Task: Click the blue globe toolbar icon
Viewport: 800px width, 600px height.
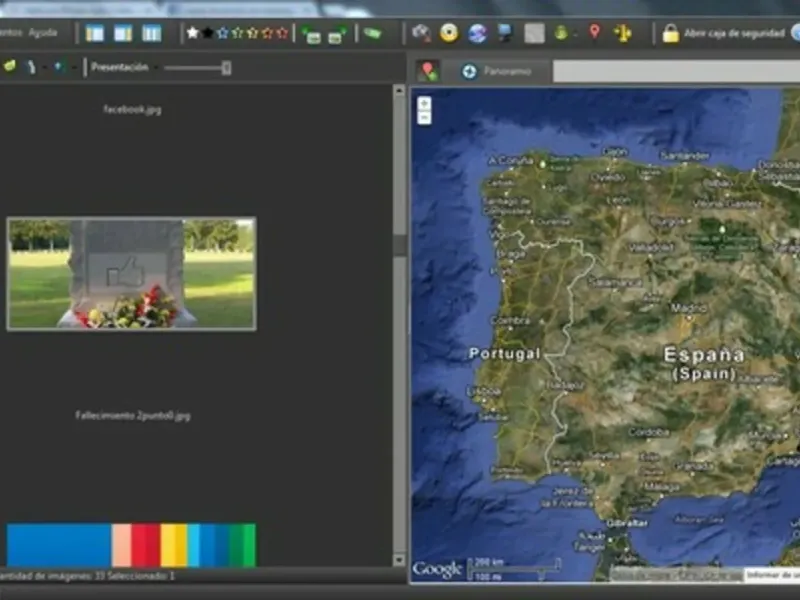Action: click(478, 34)
